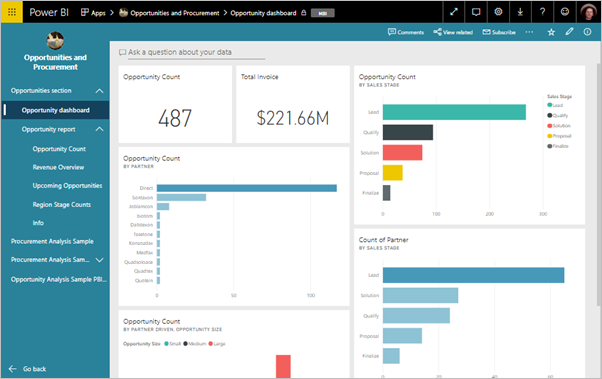Click the Opportunities and Procurement app logo
This screenshot has width=602, height=379.
pyautogui.click(x=55, y=41)
